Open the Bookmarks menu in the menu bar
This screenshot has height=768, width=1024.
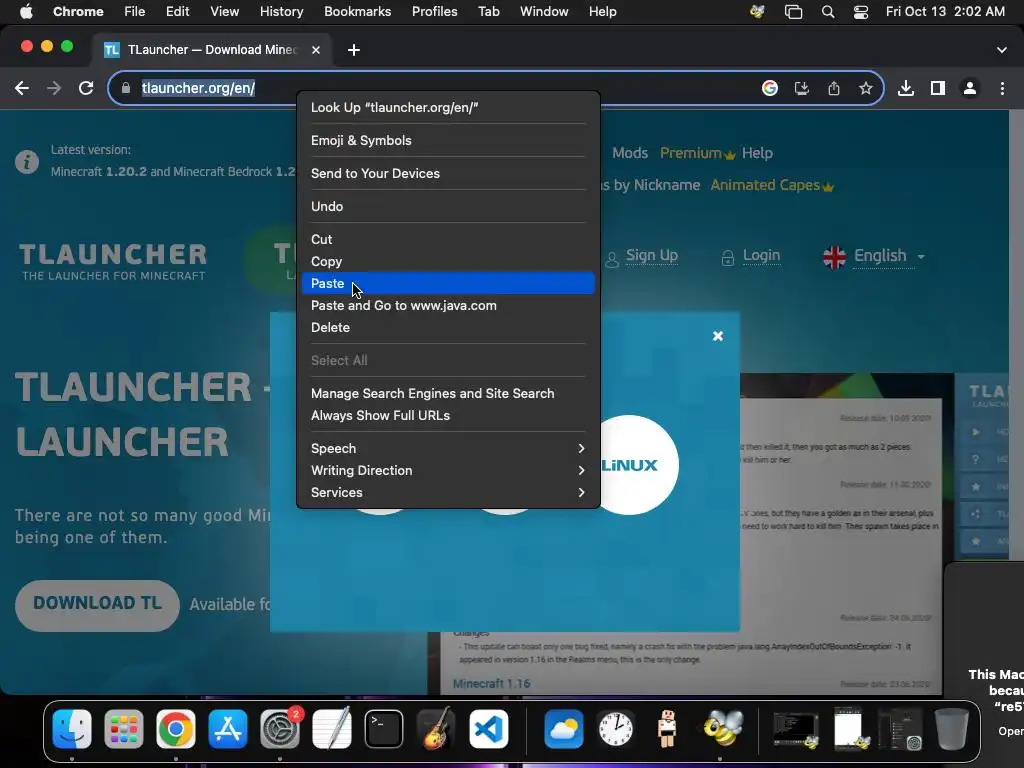tap(357, 12)
